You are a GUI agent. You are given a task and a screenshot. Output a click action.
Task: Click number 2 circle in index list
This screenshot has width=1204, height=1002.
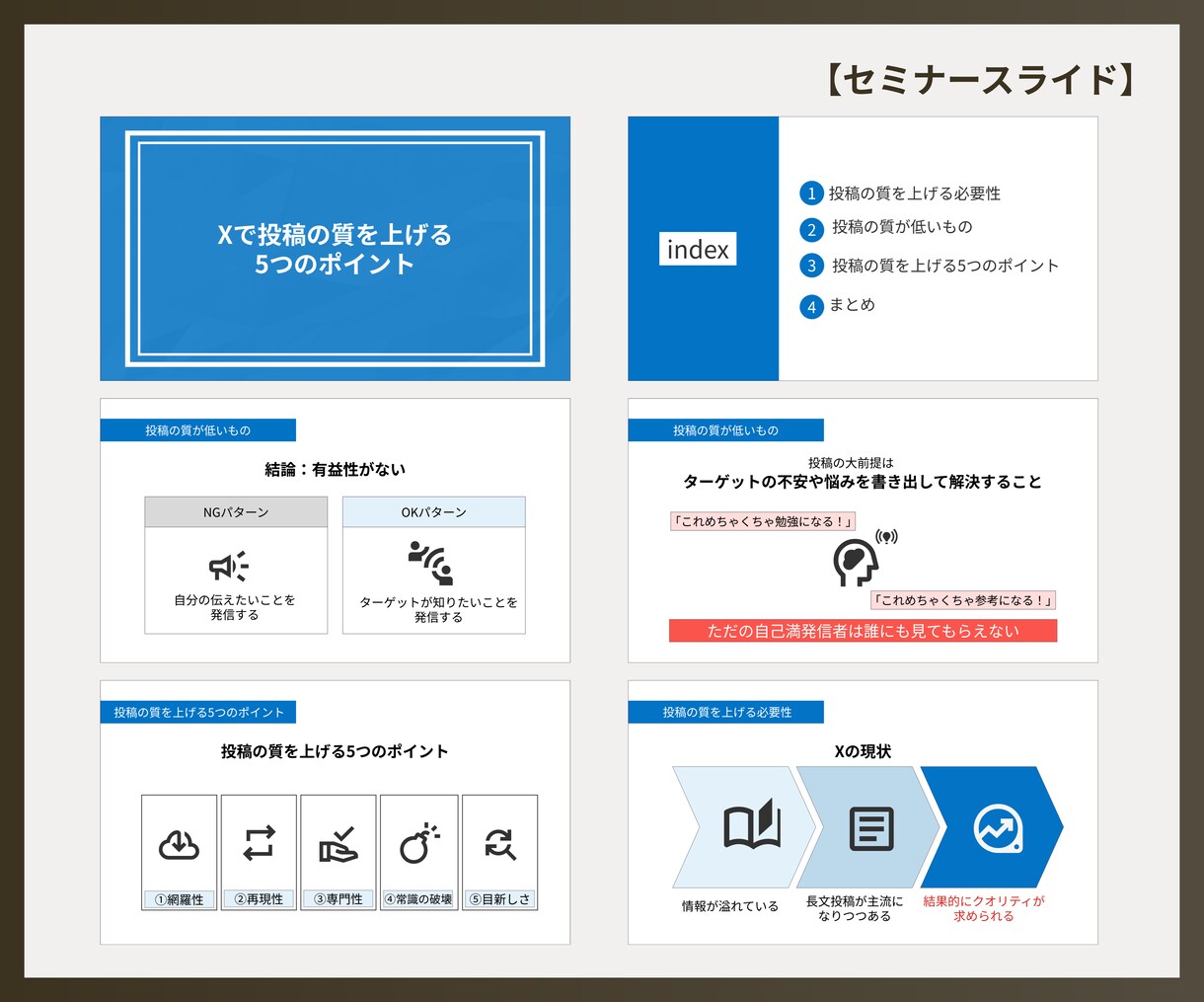(811, 230)
